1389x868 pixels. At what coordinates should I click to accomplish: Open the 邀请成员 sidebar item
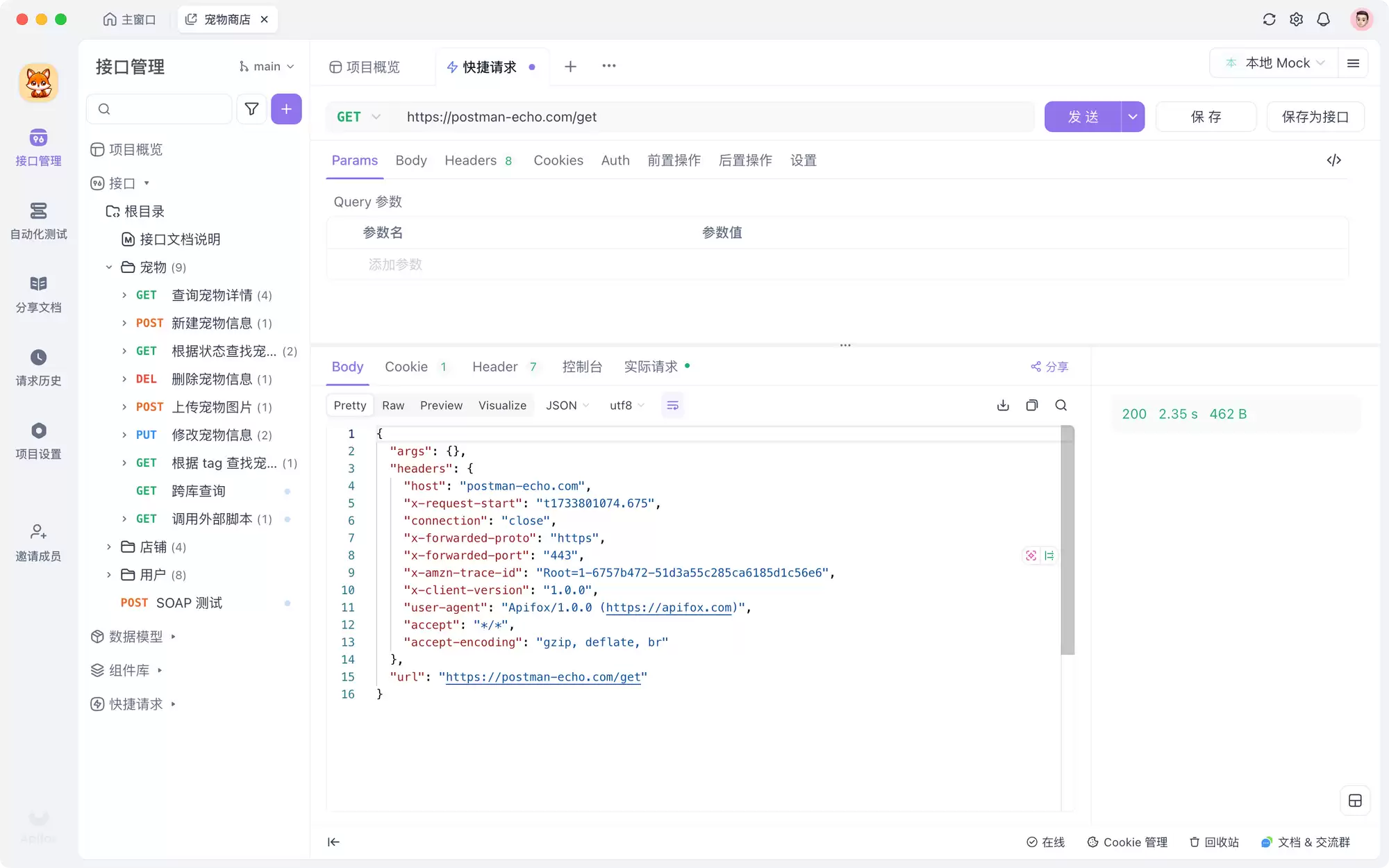(x=38, y=543)
